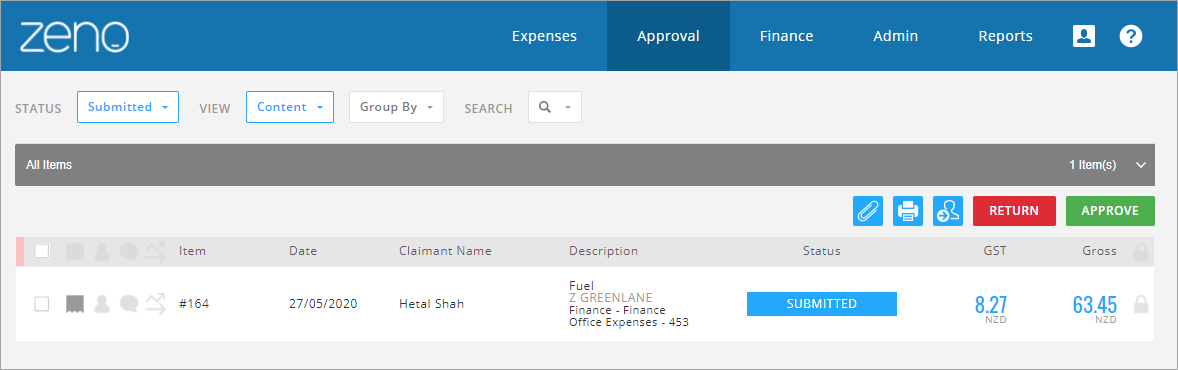The image size is (1178, 370).
Task: Open the Group By dropdown
Action: pyautogui.click(x=396, y=107)
